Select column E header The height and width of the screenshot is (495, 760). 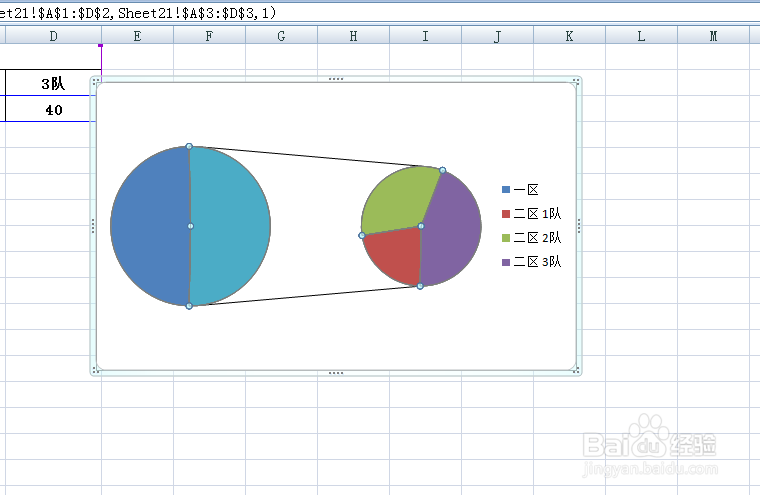(138, 35)
